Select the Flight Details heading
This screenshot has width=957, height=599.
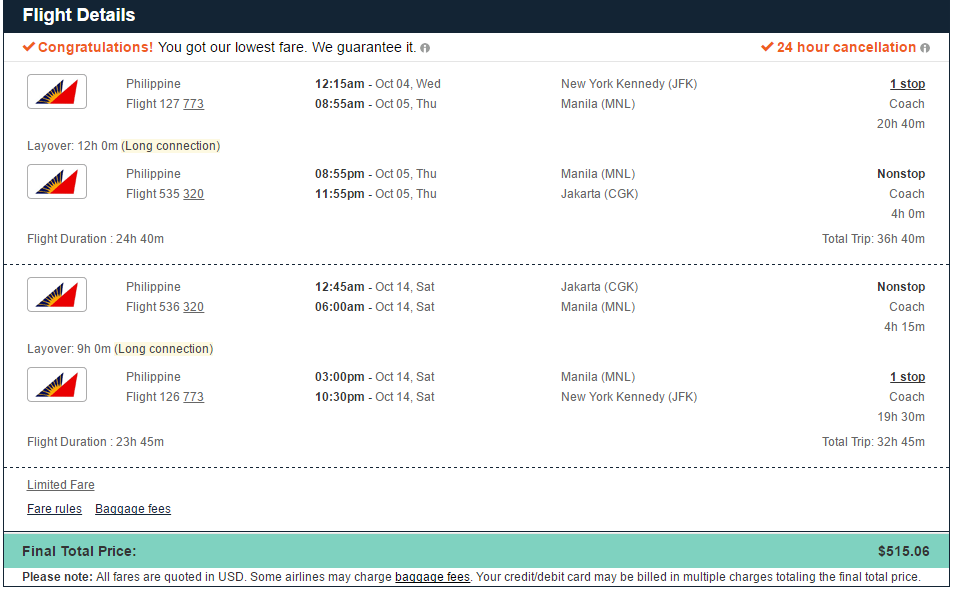tap(79, 15)
